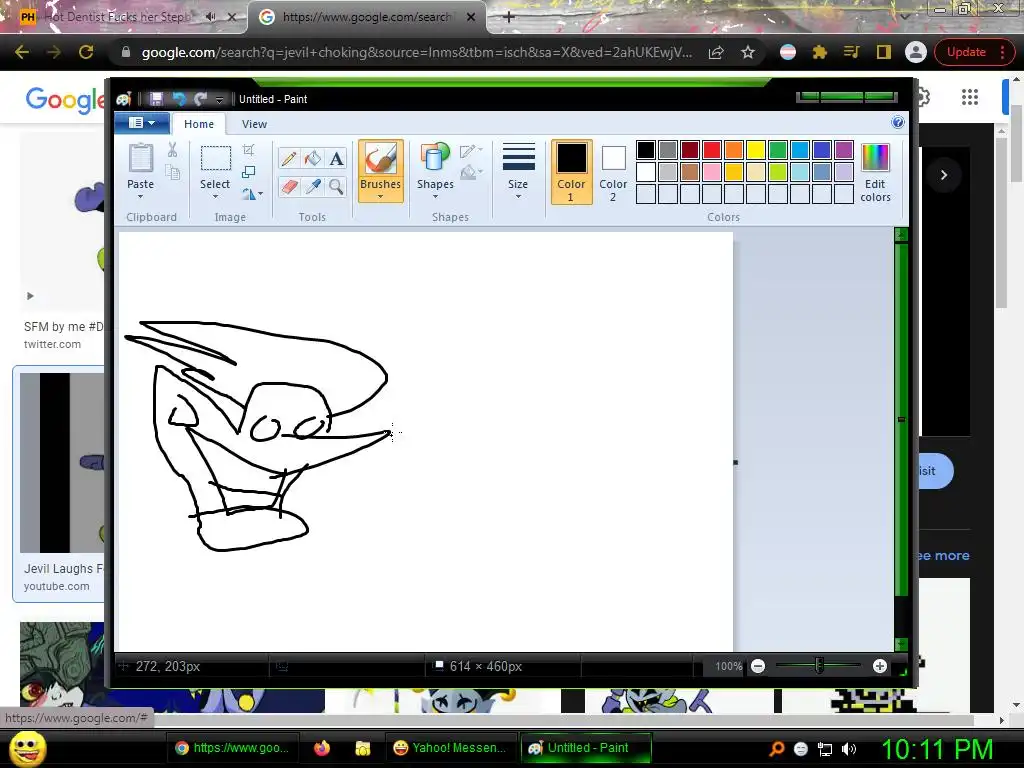Click Chrome's side panel toggle icon
The width and height of the screenshot is (1024, 768).
click(884, 52)
